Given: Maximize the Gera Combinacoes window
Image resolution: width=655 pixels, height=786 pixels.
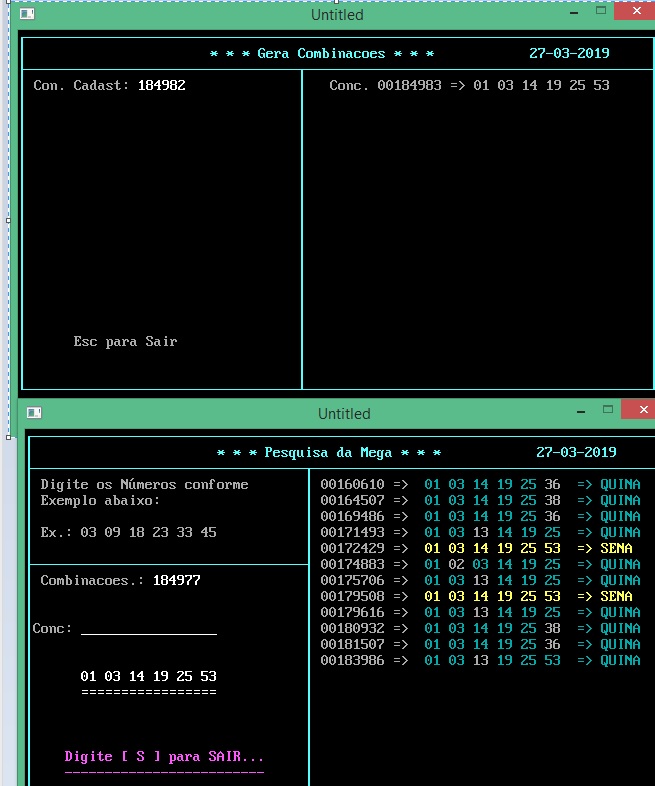Looking at the screenshot, I should click(x=601, y=11).
